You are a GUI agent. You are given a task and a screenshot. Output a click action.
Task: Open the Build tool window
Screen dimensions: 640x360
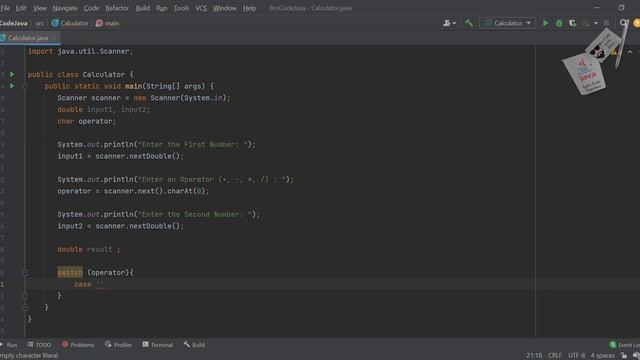tap(194, 345)
